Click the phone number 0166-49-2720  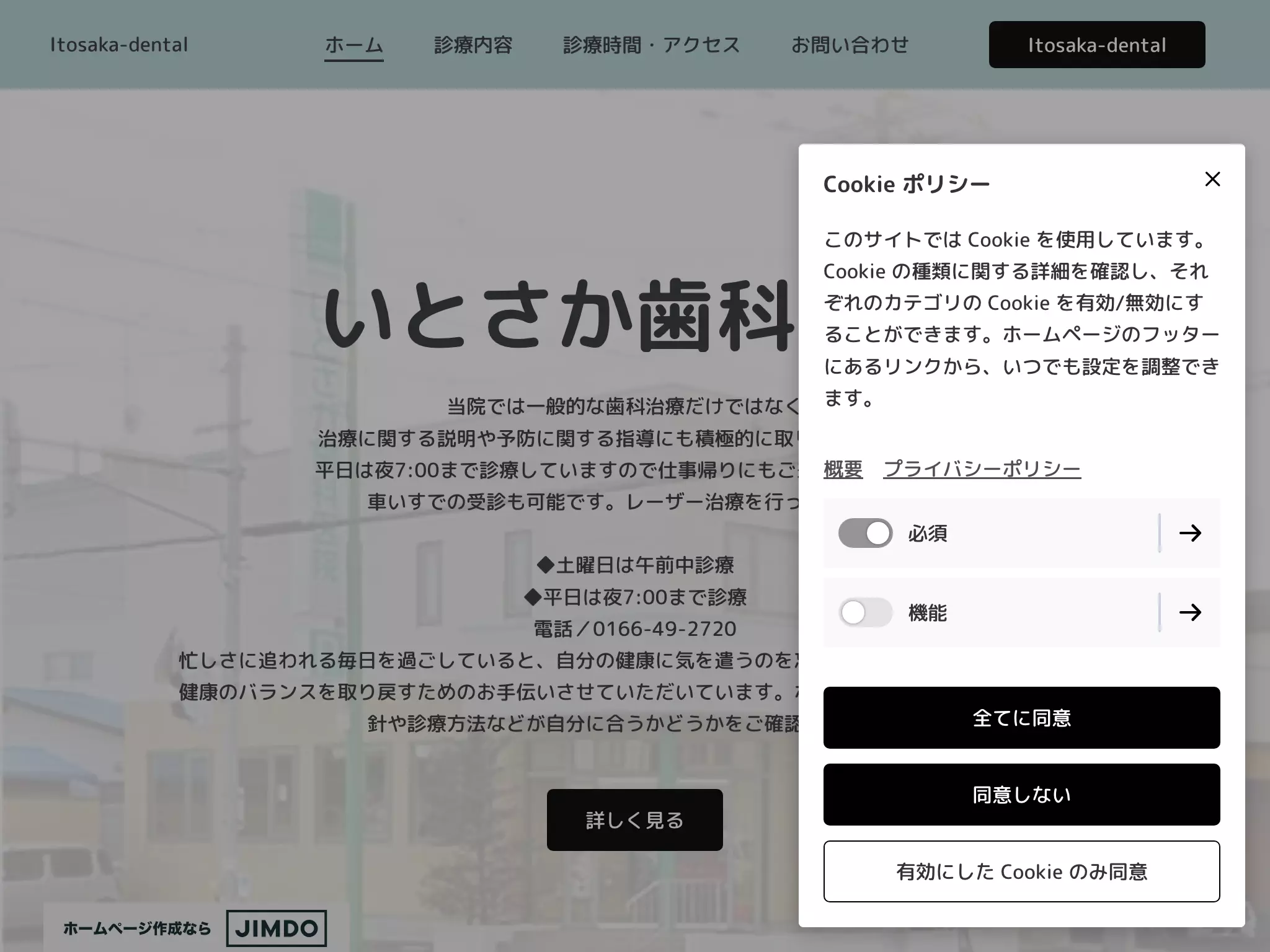pyautogui.click(x=664, y=629)
